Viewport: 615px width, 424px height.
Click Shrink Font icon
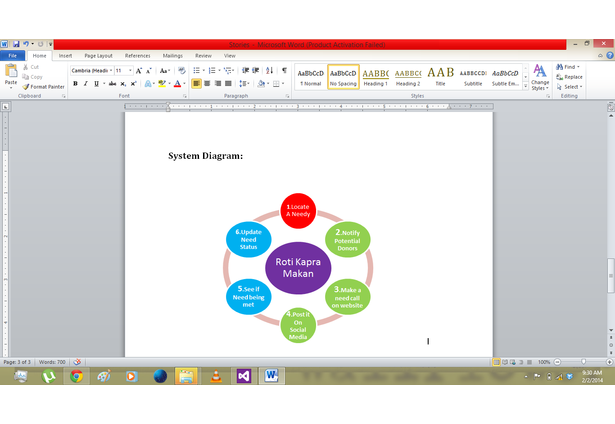pos(149,71)
